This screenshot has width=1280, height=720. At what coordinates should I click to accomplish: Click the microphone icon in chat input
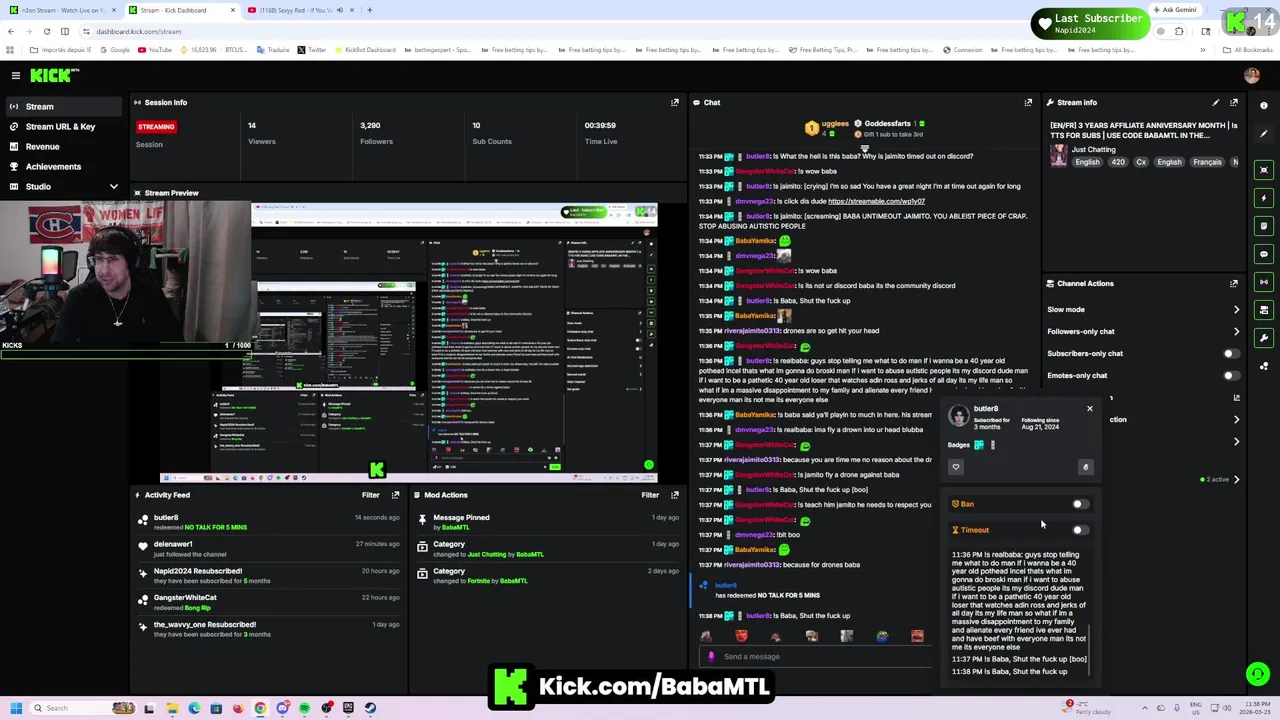(x=711, y=657)
